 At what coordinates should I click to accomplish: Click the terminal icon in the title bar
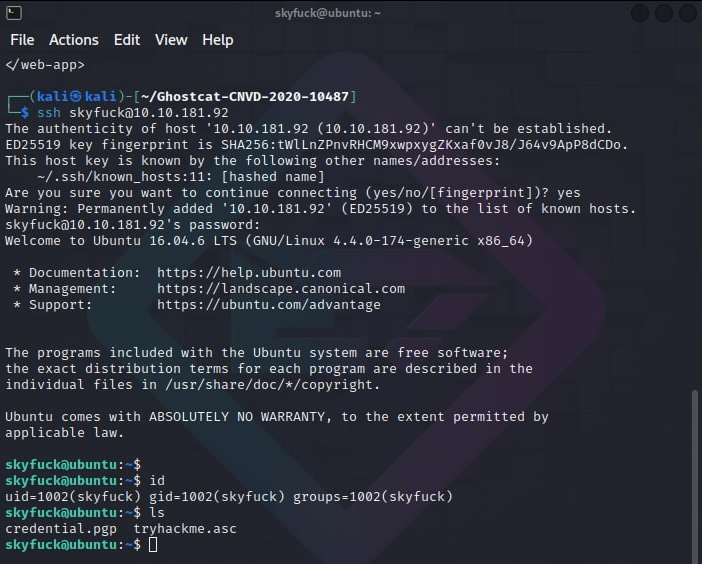[13, 13]
